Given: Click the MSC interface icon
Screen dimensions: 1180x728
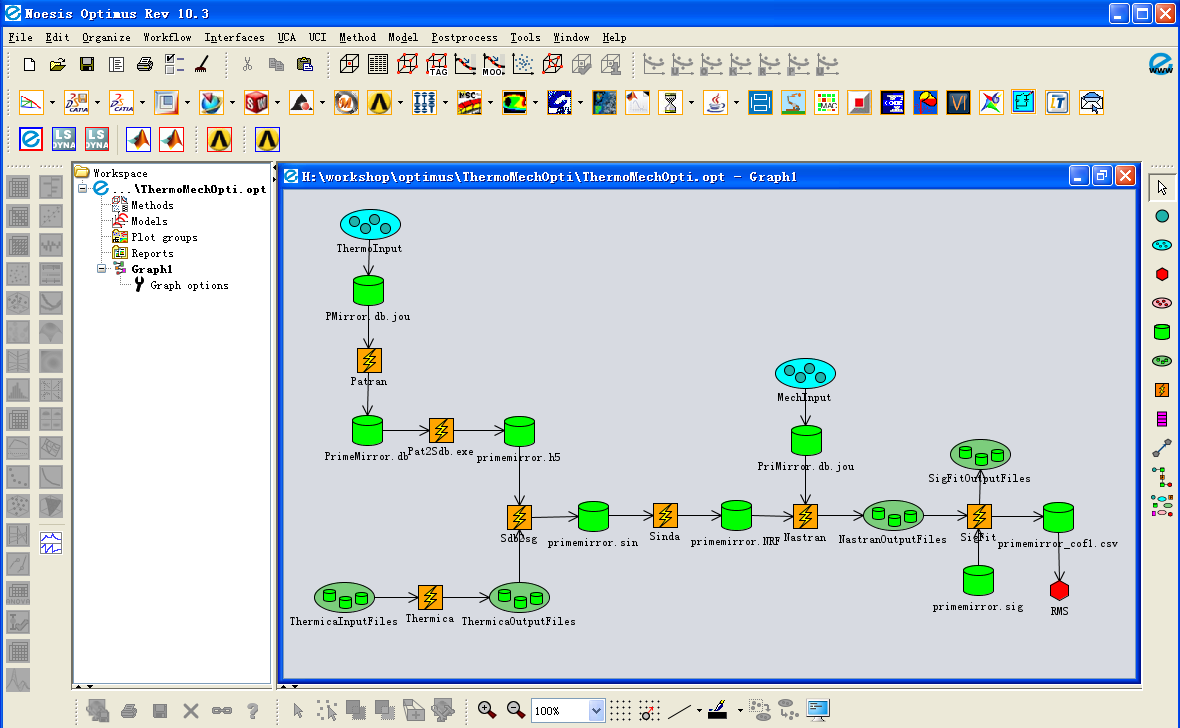Looking at the screenshot, I should [x=469, y=102].
